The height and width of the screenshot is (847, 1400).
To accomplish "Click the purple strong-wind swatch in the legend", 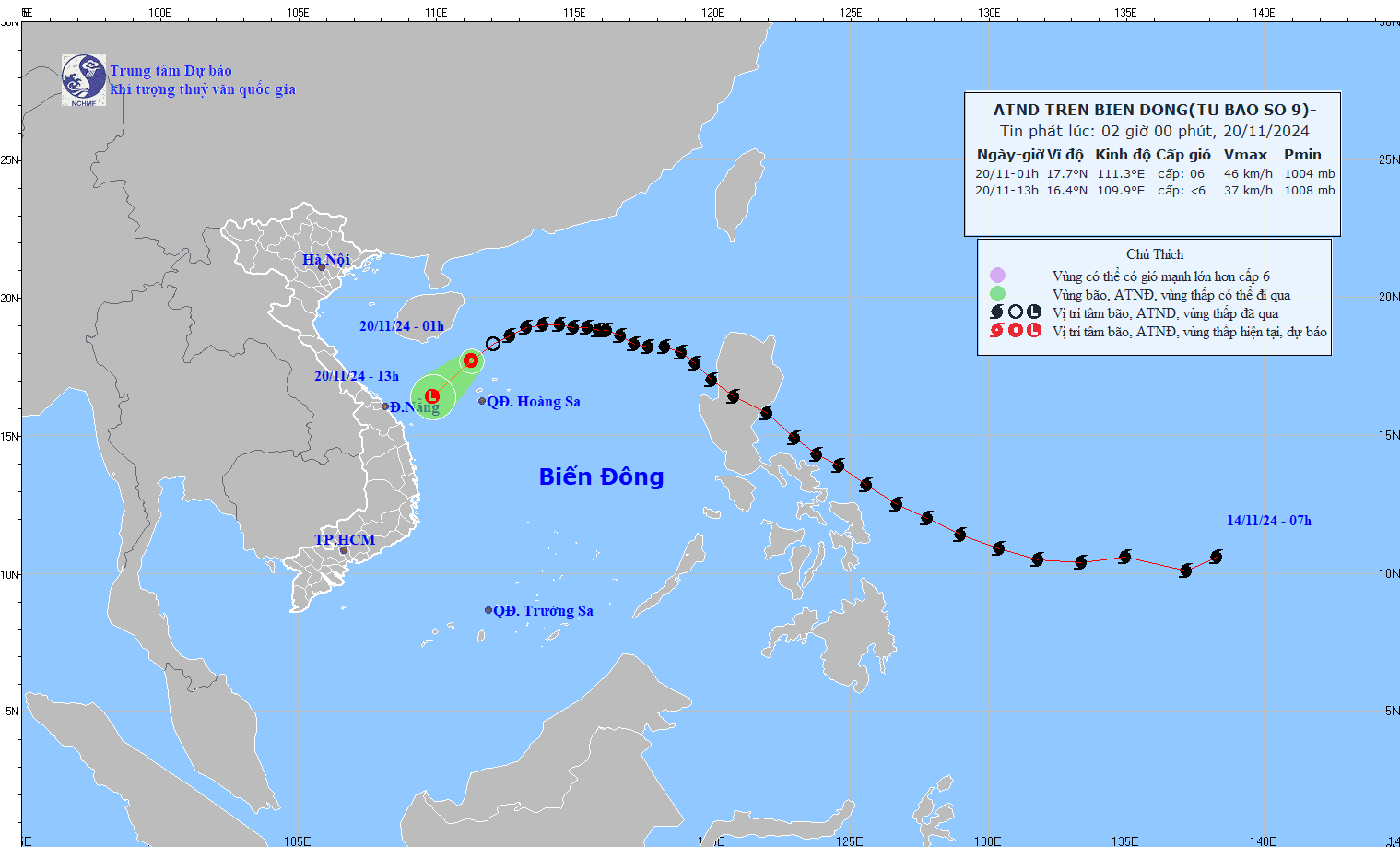I will coord(997,276).
